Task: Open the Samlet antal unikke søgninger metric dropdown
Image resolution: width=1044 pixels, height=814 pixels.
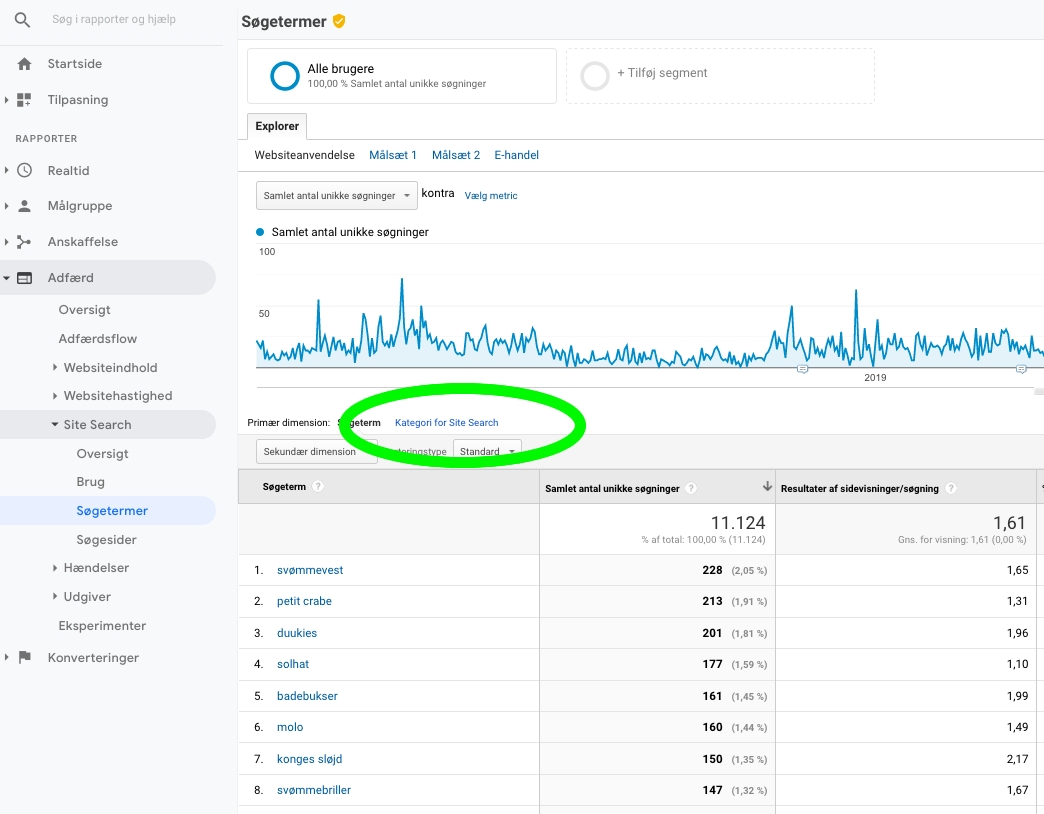Action: pos(337,196)
